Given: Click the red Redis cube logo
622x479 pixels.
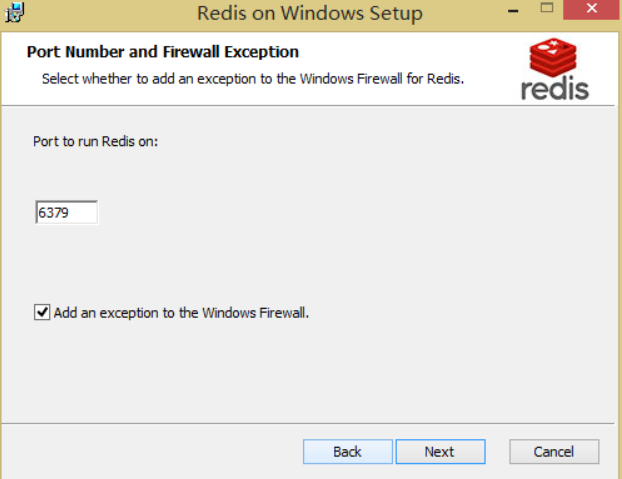Looking at the screenshot, I should [x=553, y=57].
